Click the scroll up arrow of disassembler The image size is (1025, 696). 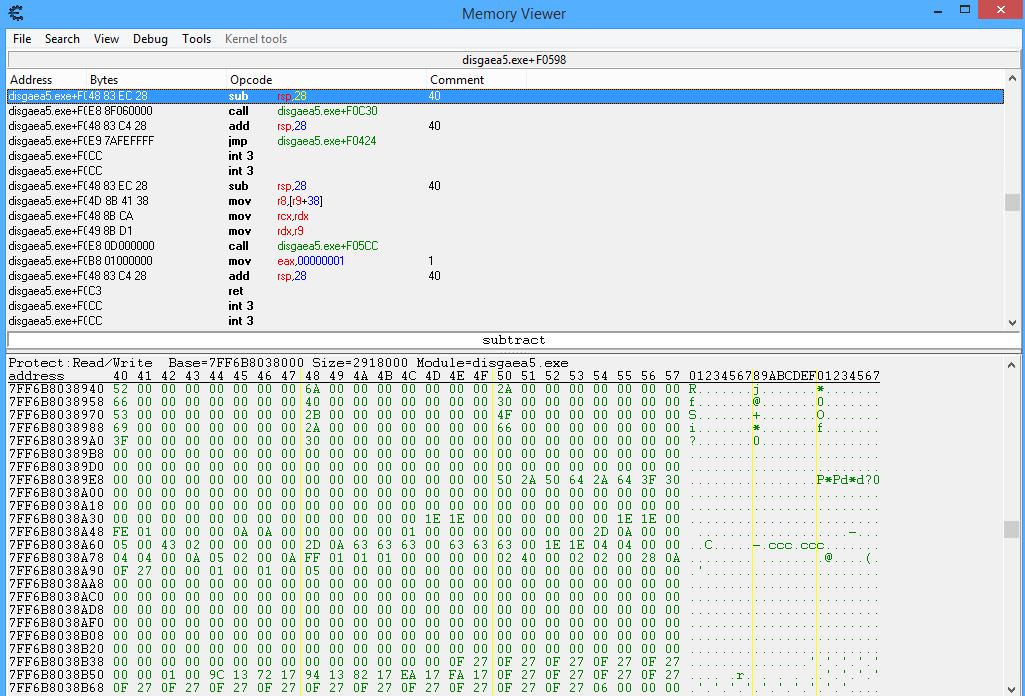coord(1013,78)
